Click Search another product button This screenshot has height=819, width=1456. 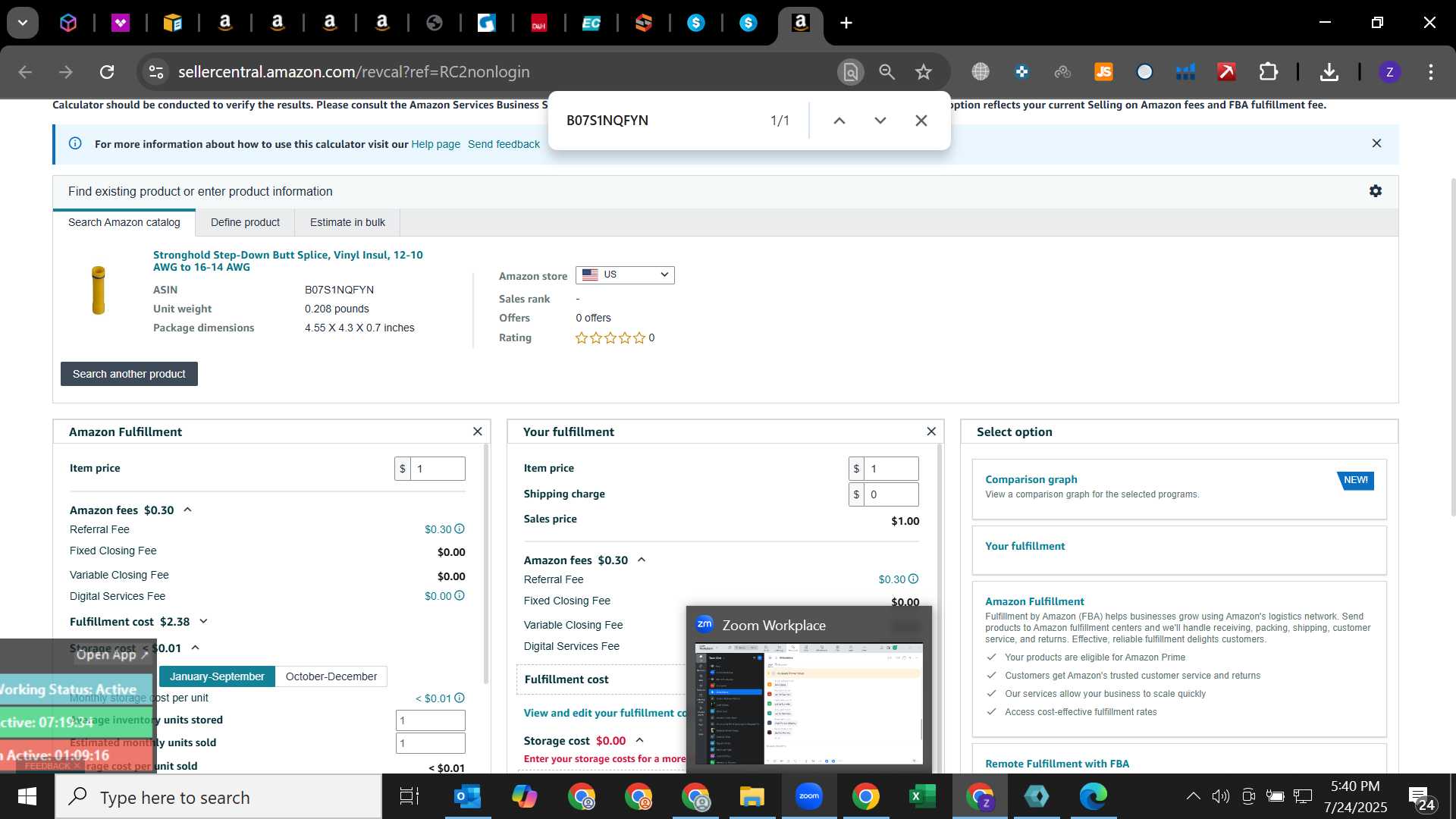129,374
